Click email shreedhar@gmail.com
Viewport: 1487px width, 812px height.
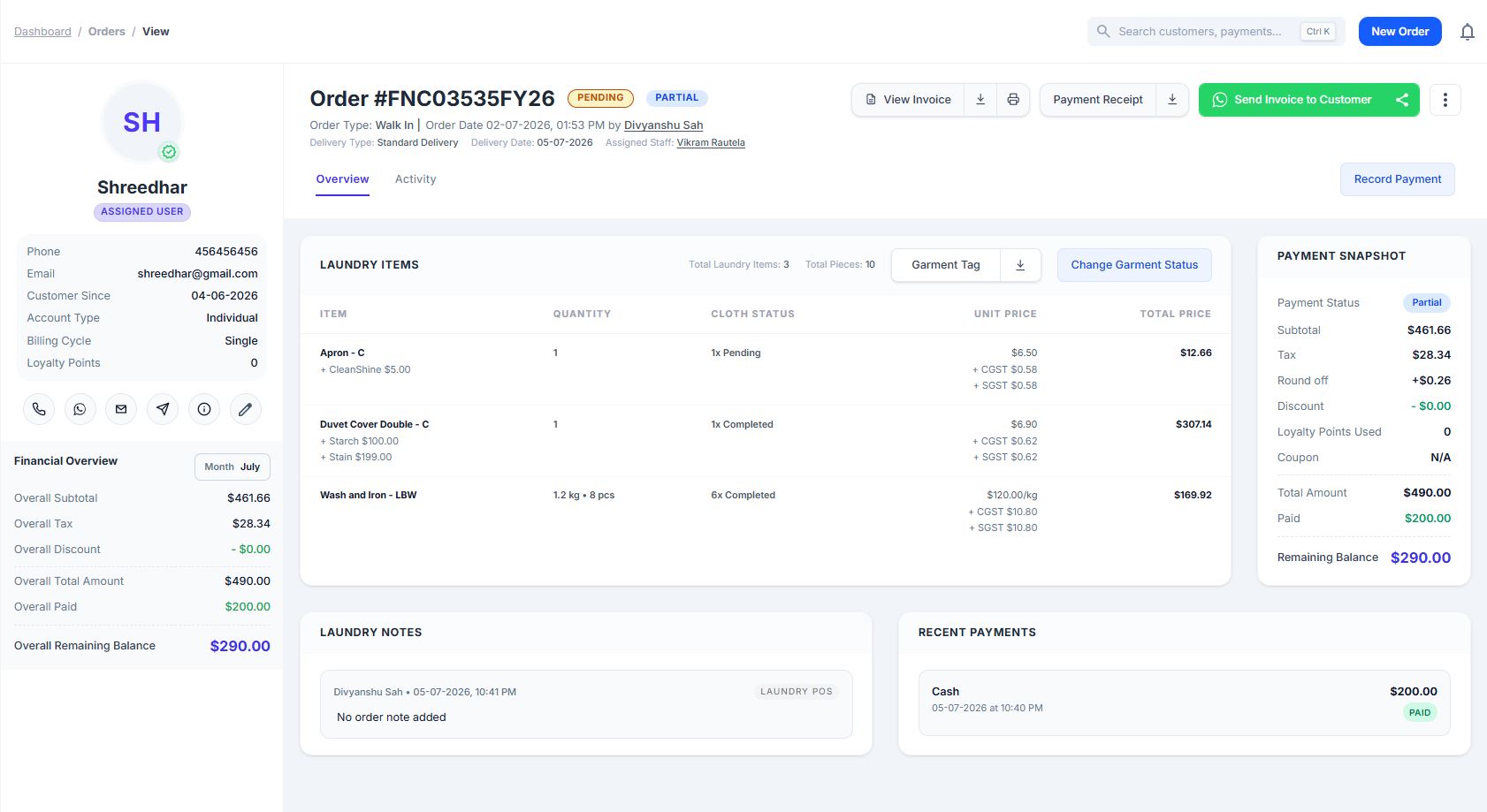coord(198,274)
